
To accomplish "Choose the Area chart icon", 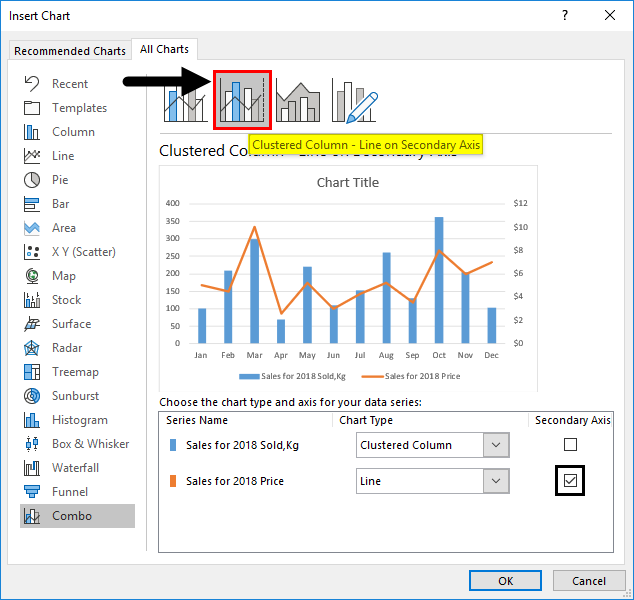I will [32, 228].
